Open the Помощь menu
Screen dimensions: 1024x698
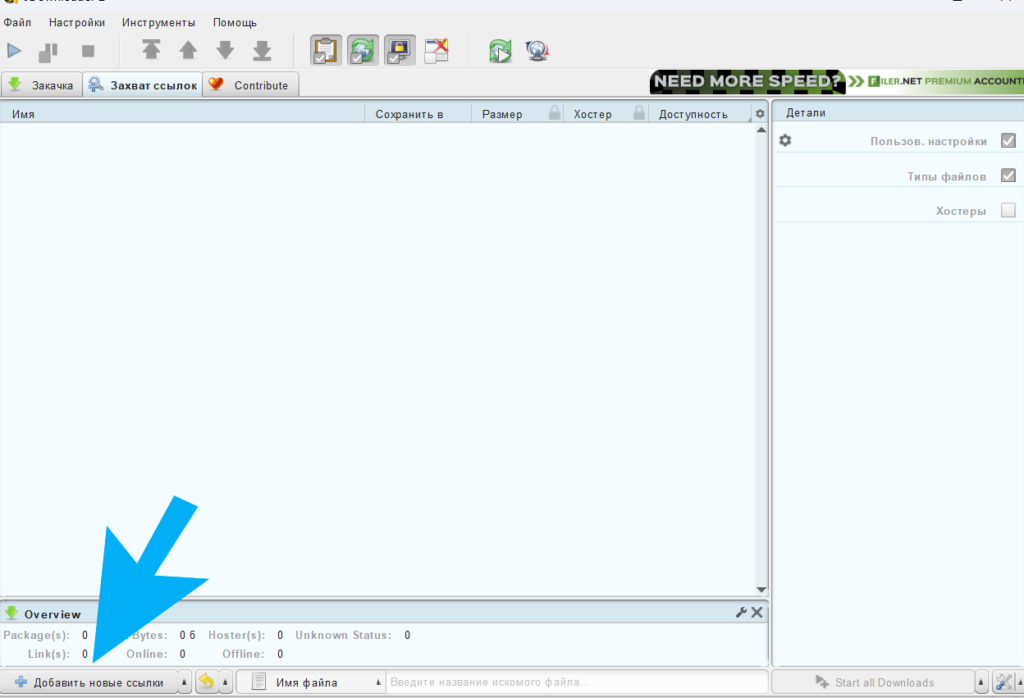coord(234,22)
